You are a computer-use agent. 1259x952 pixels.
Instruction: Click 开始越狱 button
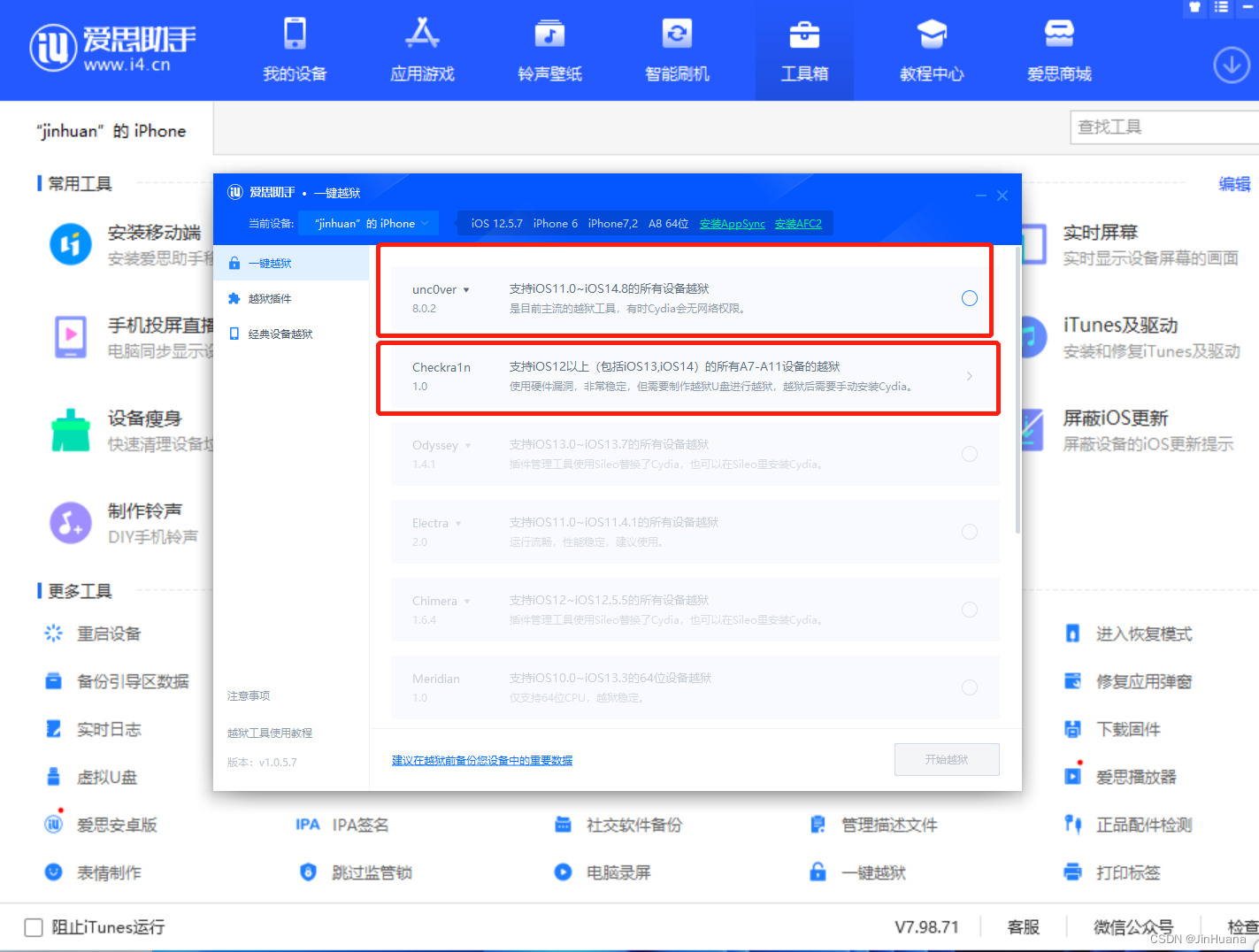coord(947,759)
